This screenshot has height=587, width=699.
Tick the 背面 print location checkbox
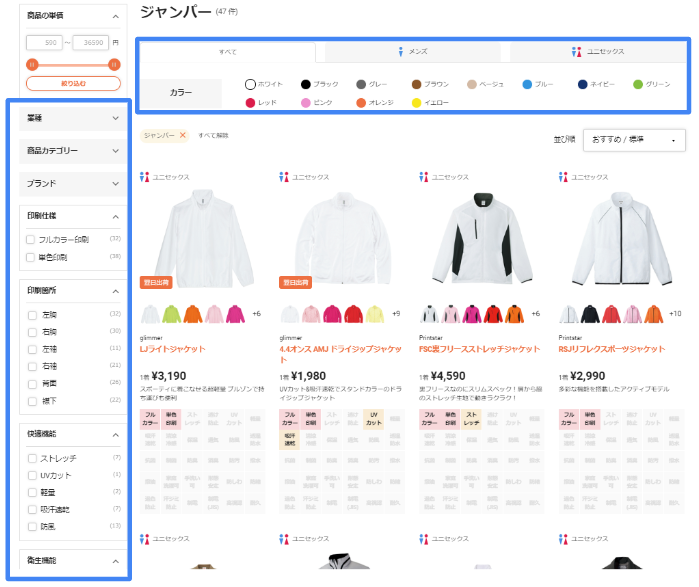(32, 384)
